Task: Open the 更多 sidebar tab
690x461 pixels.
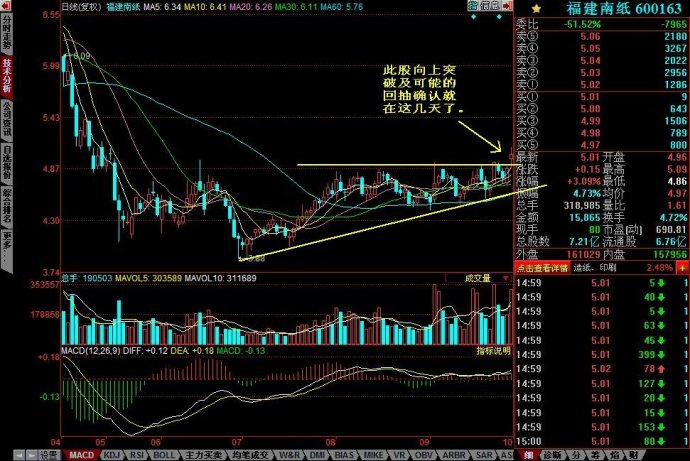Action: (x=6, y=250)
